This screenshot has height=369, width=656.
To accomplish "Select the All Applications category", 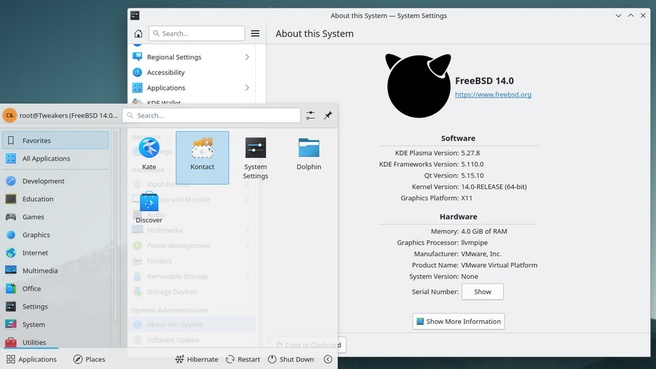I will coord(56,159).
